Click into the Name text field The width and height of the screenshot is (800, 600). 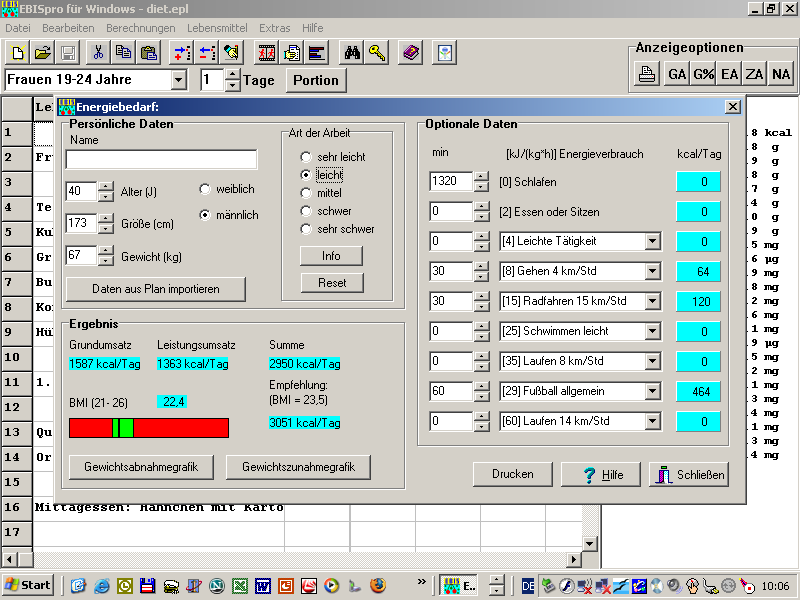pyautogui.click(x=161, y=160)
